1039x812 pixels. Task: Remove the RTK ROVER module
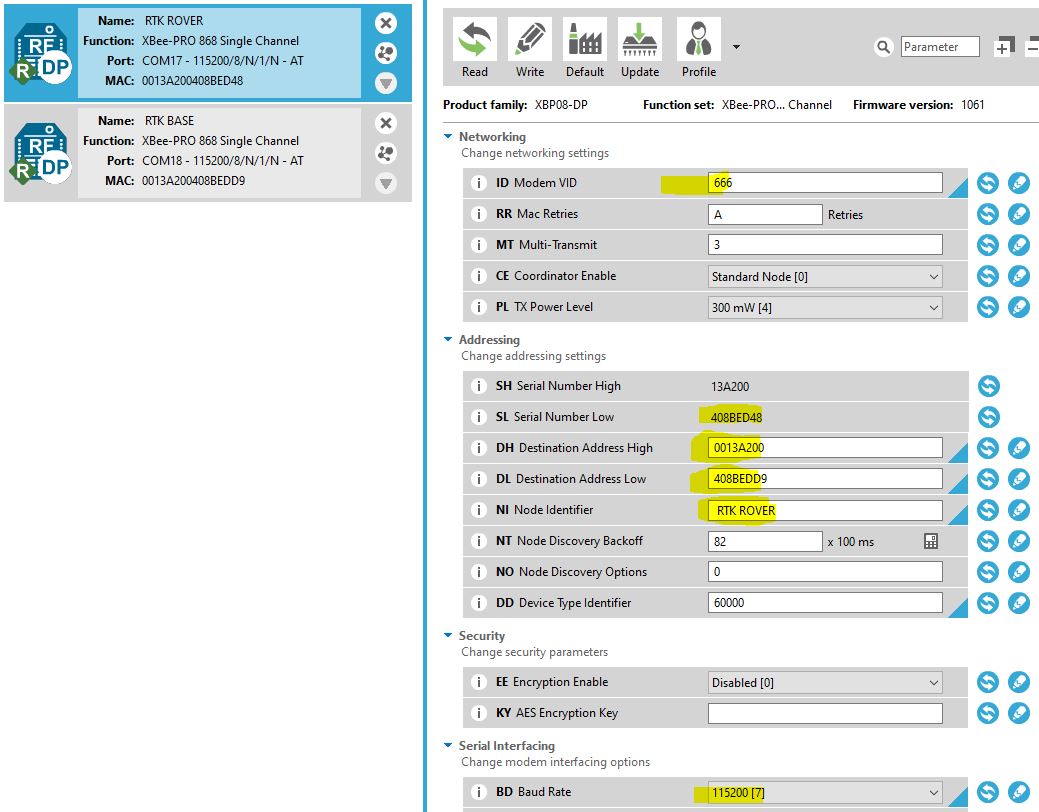[386, 23]
